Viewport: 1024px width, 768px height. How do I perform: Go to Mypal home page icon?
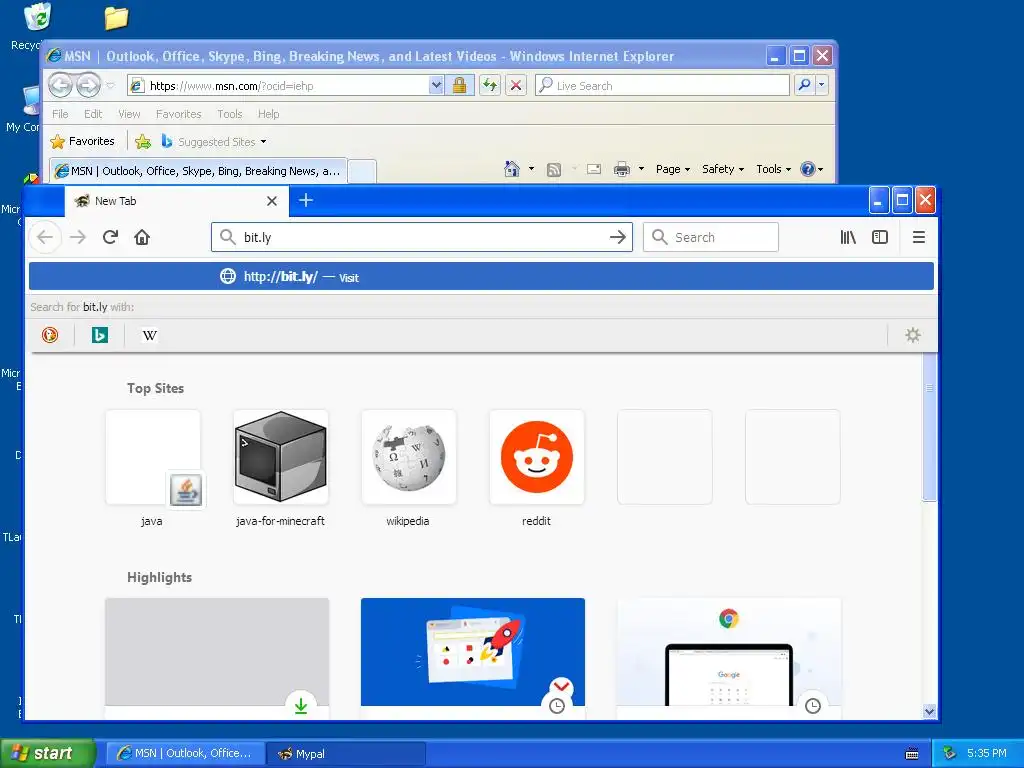[142, 237]
